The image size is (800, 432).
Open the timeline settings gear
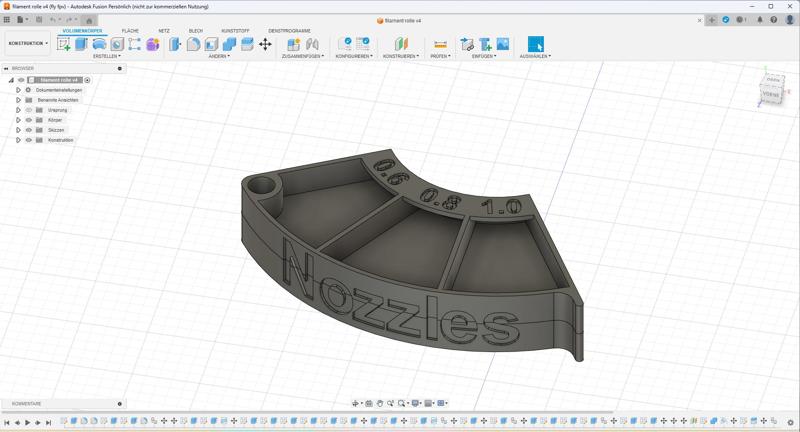coord(790,422)
